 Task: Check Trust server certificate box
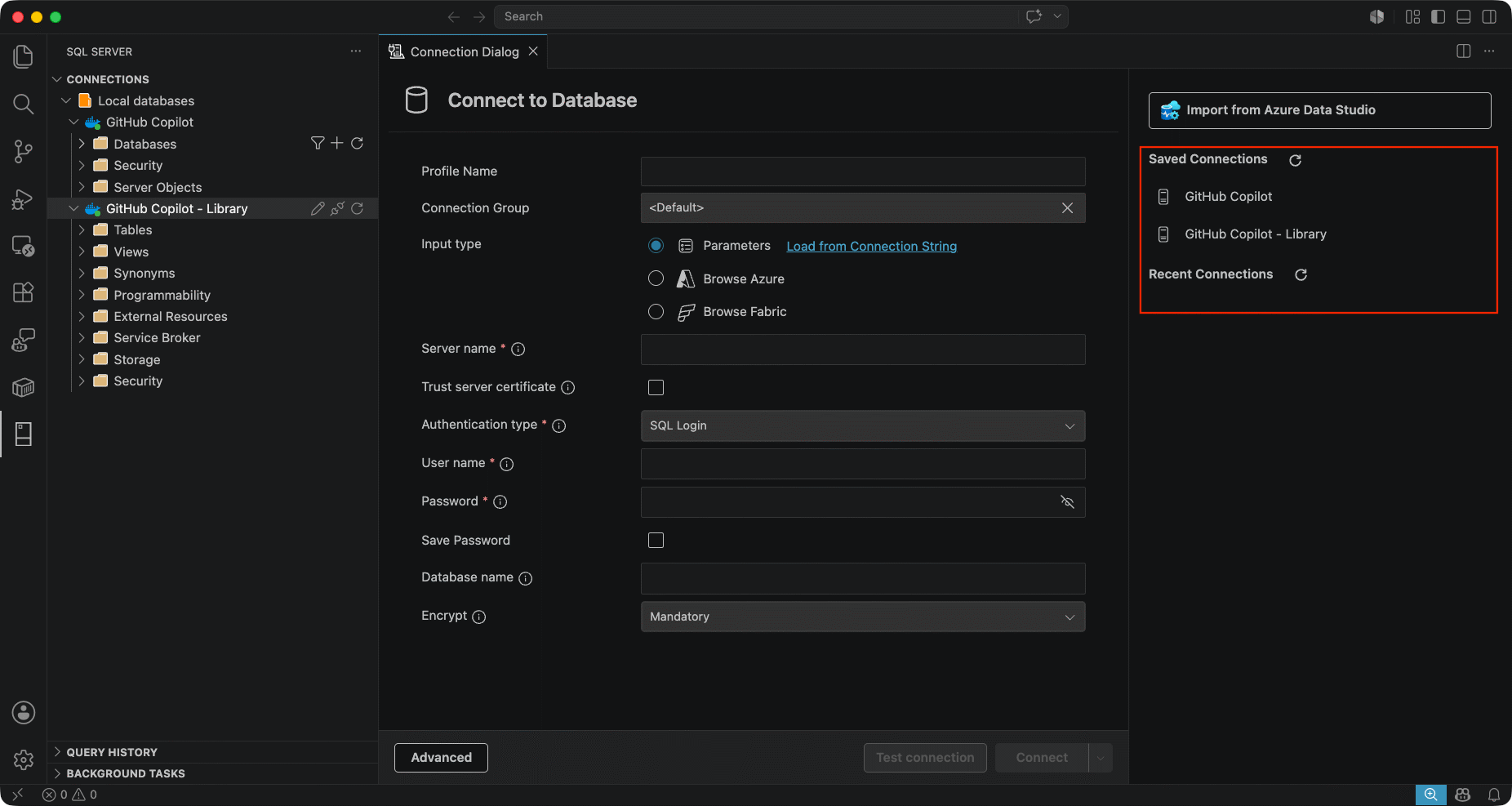[656, 387]
